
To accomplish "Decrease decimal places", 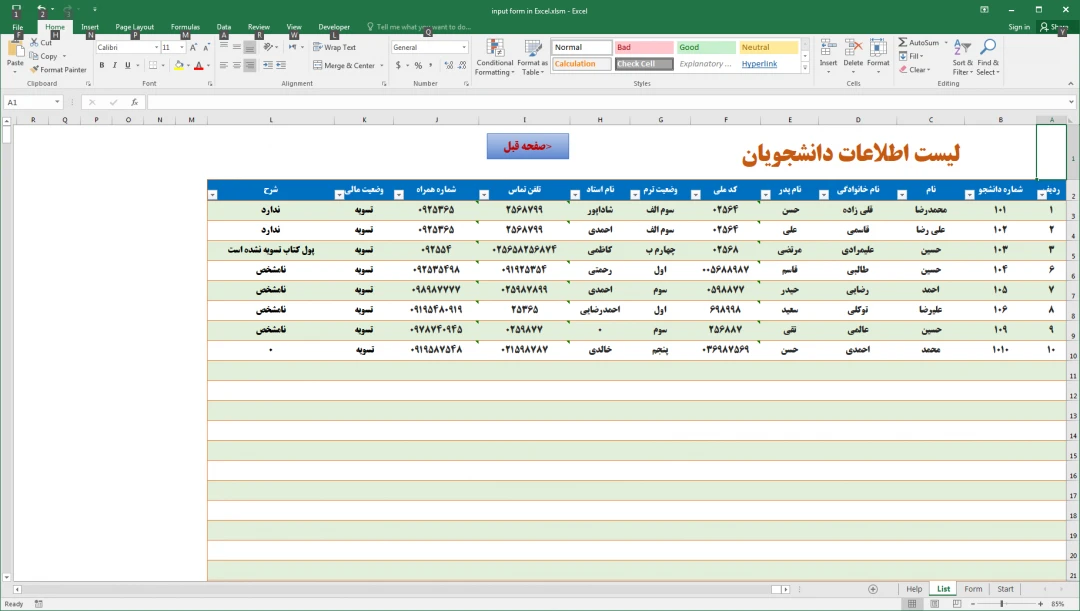I will (462, 65).
